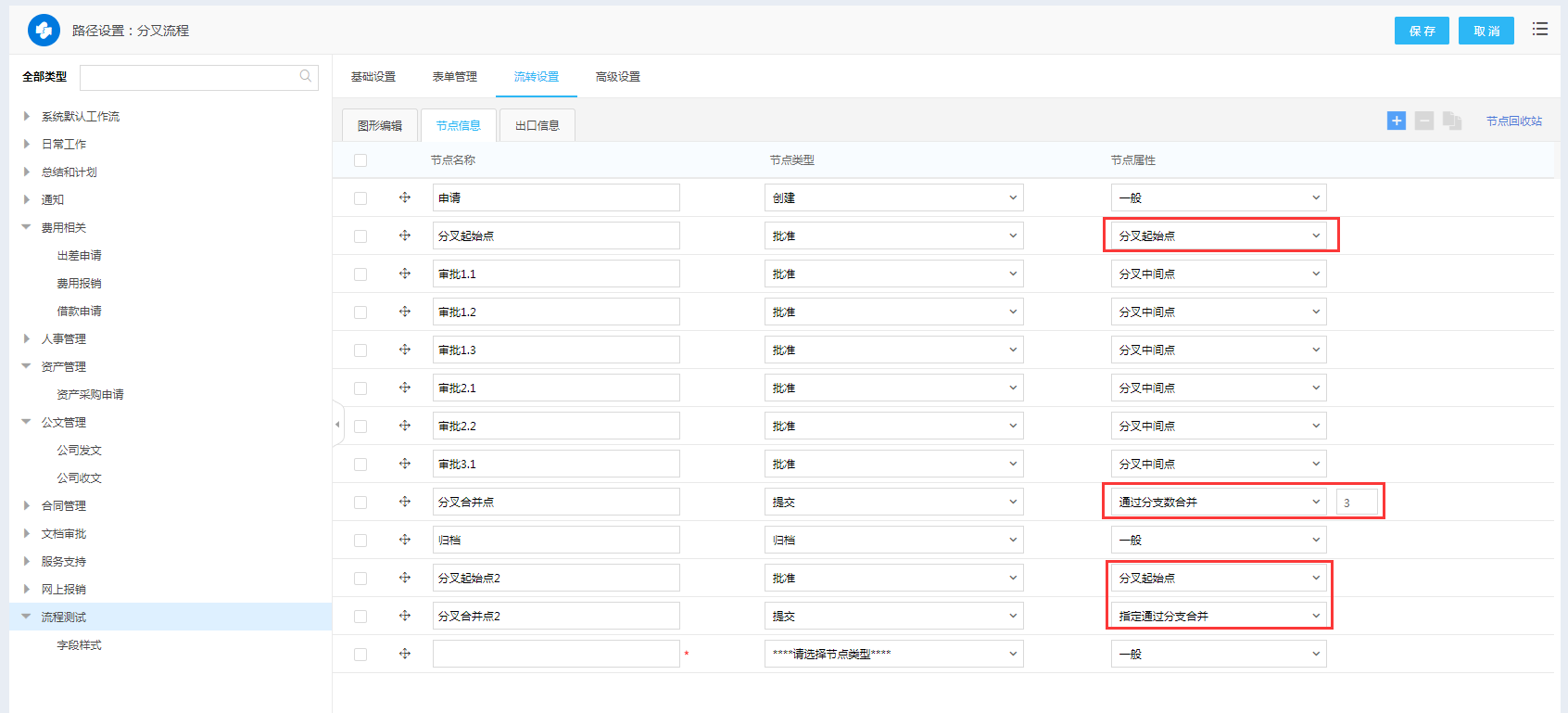Click the 保存 button
Screen dimensions: 1568x713
click(x=1421, y=31)
